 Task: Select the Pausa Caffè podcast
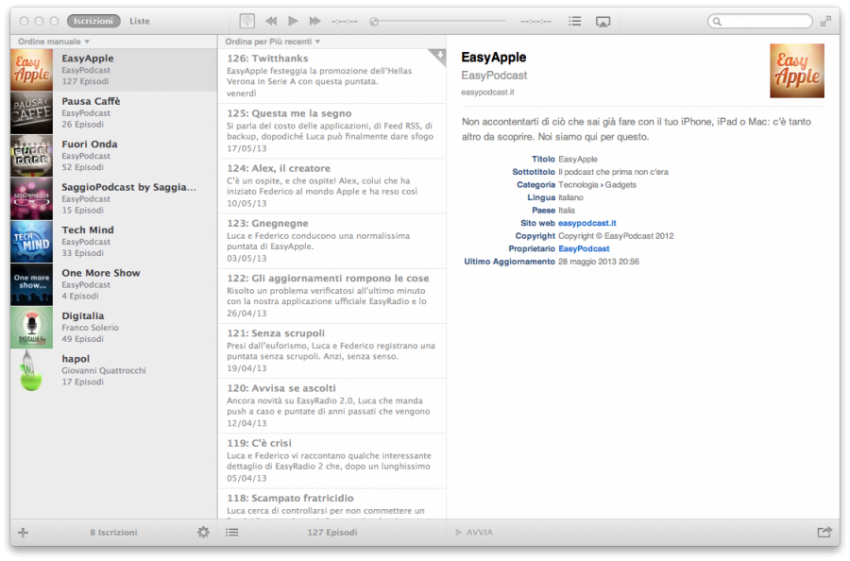[113, 112]
